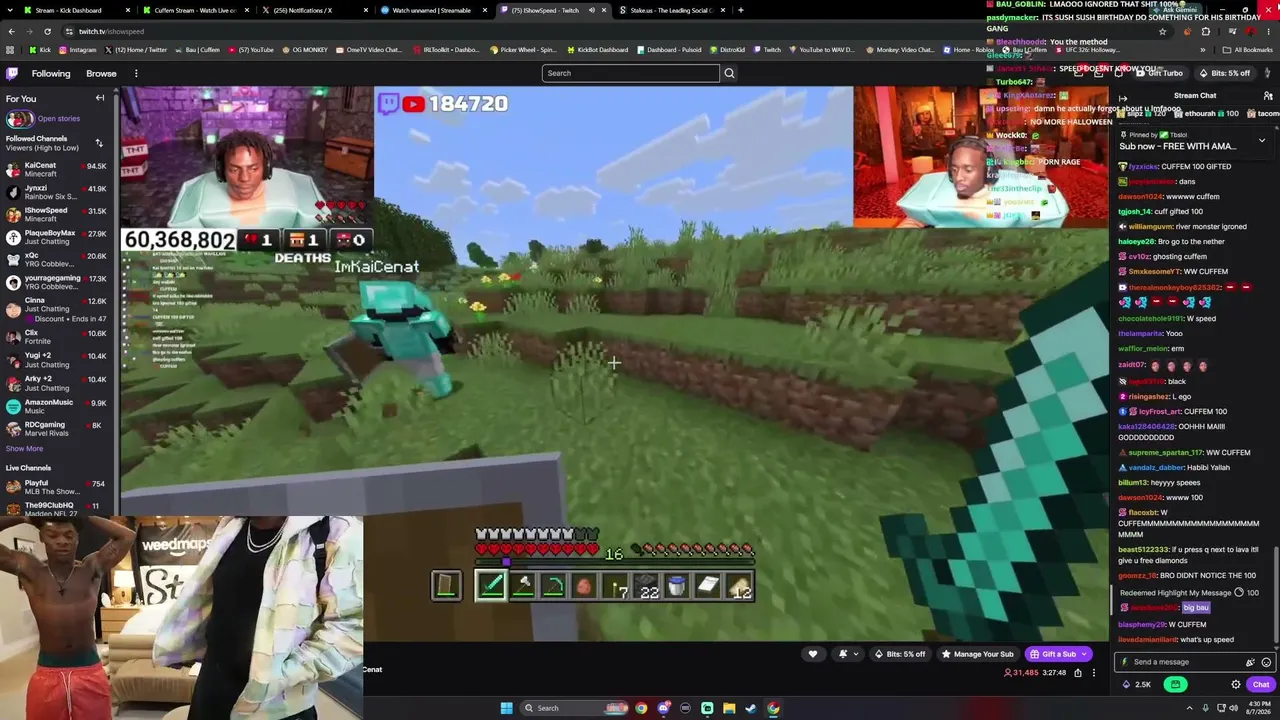
Task: Open the more options dots beside Browse
Action: coord(136,73)
